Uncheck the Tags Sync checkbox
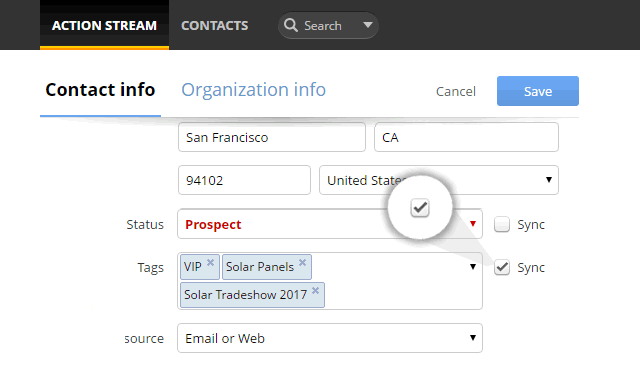640x373 pixels. [502, 267]
